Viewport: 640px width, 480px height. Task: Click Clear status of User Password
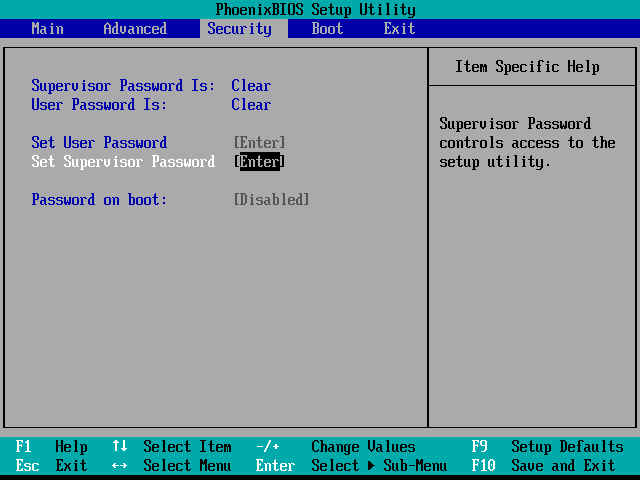(x=251, y=104)
